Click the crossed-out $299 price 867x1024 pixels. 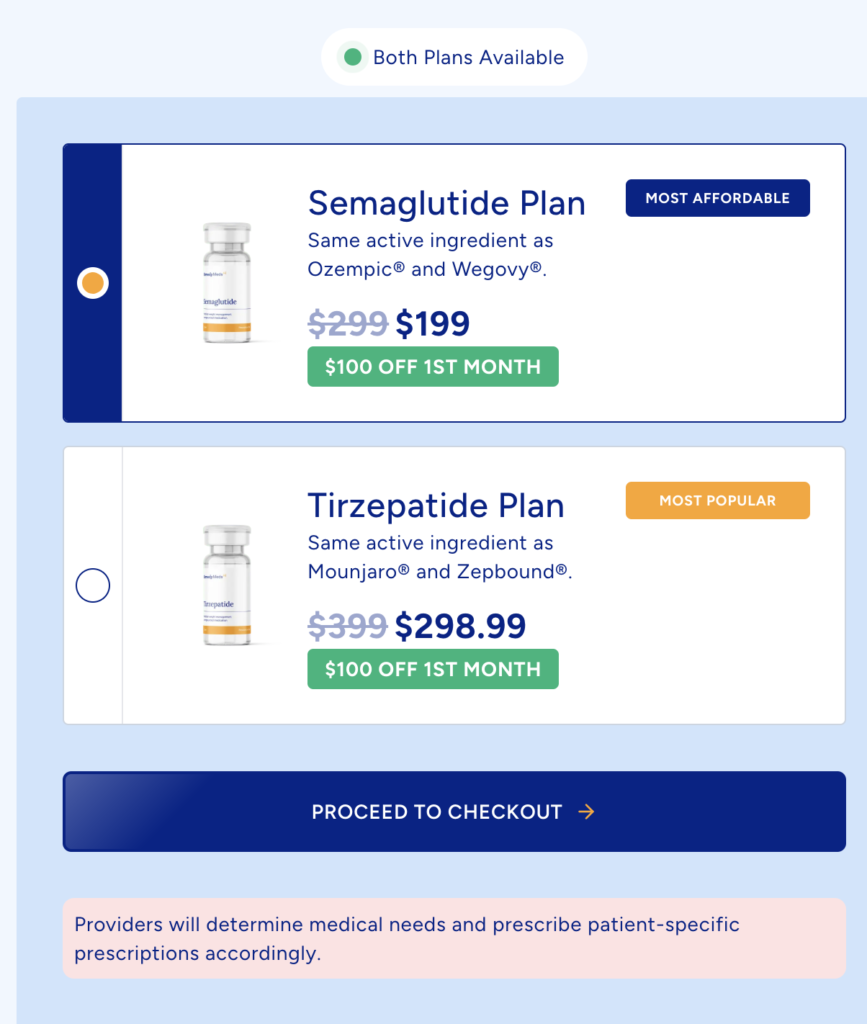[x=347, y=324]
